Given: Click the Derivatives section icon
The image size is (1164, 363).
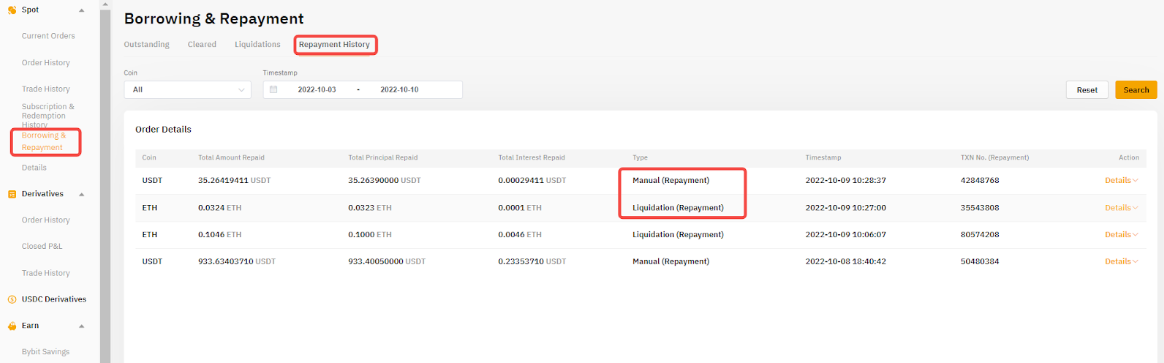Looking at the screenshot, I should pos(12,194).
